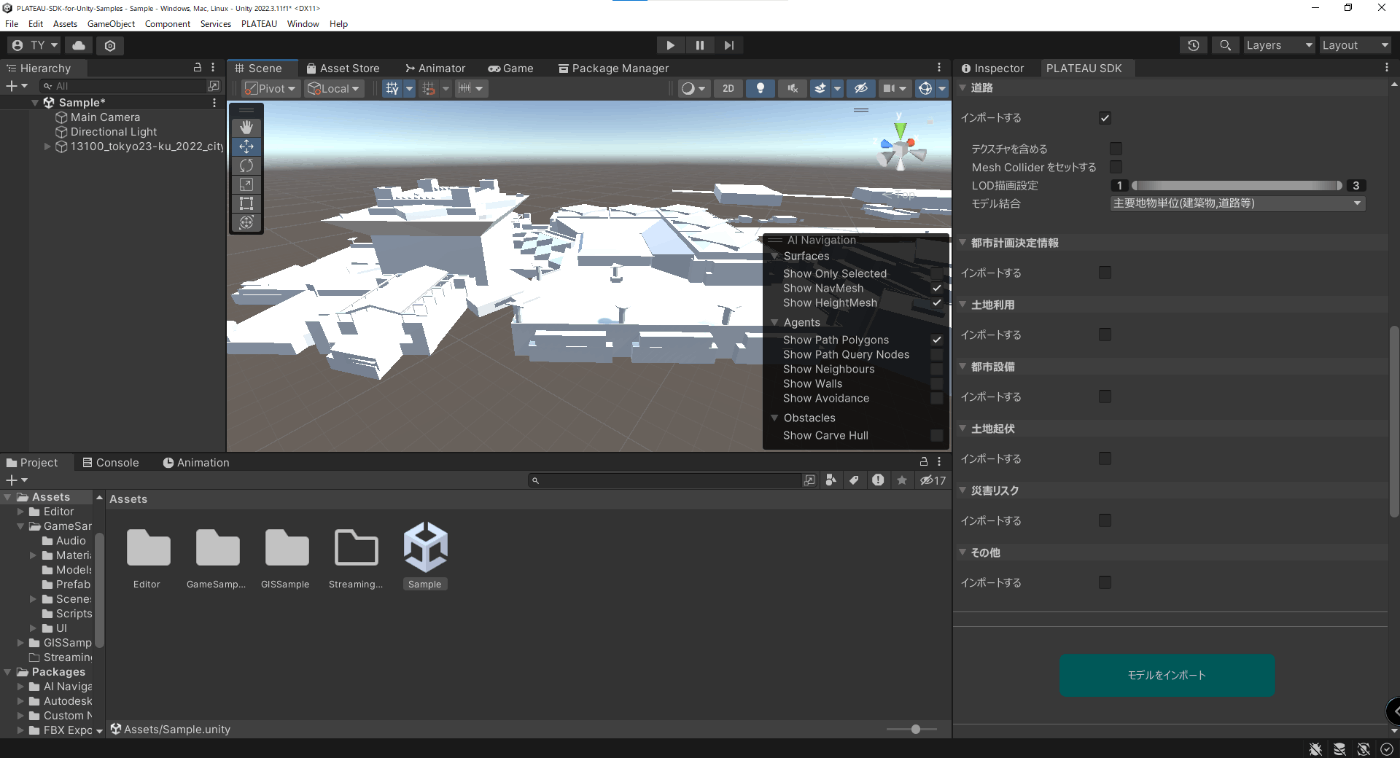The image size is (1400, 758).
Task: Open the TY account dropdown
Action: (34, 45)
